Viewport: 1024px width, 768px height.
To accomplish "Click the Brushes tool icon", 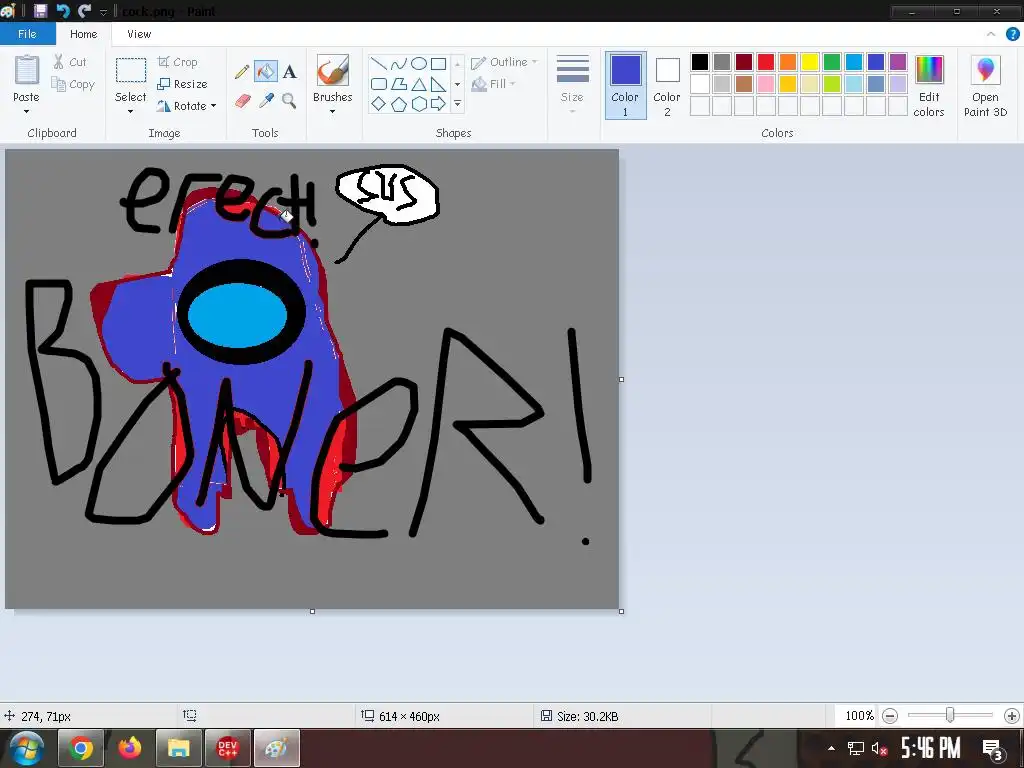I will tap(332, 70).
